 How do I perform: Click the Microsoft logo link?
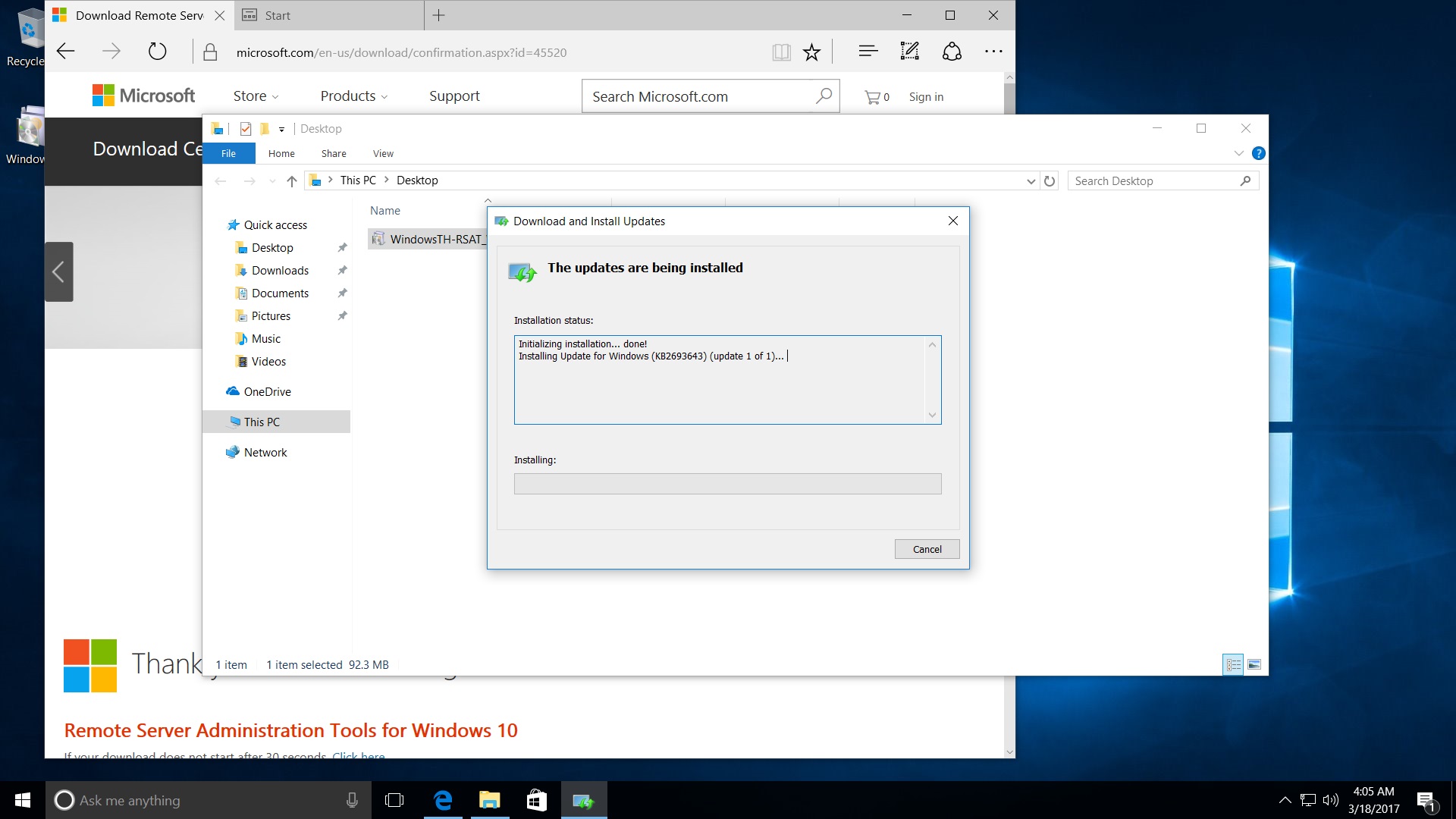pos(143,96)
